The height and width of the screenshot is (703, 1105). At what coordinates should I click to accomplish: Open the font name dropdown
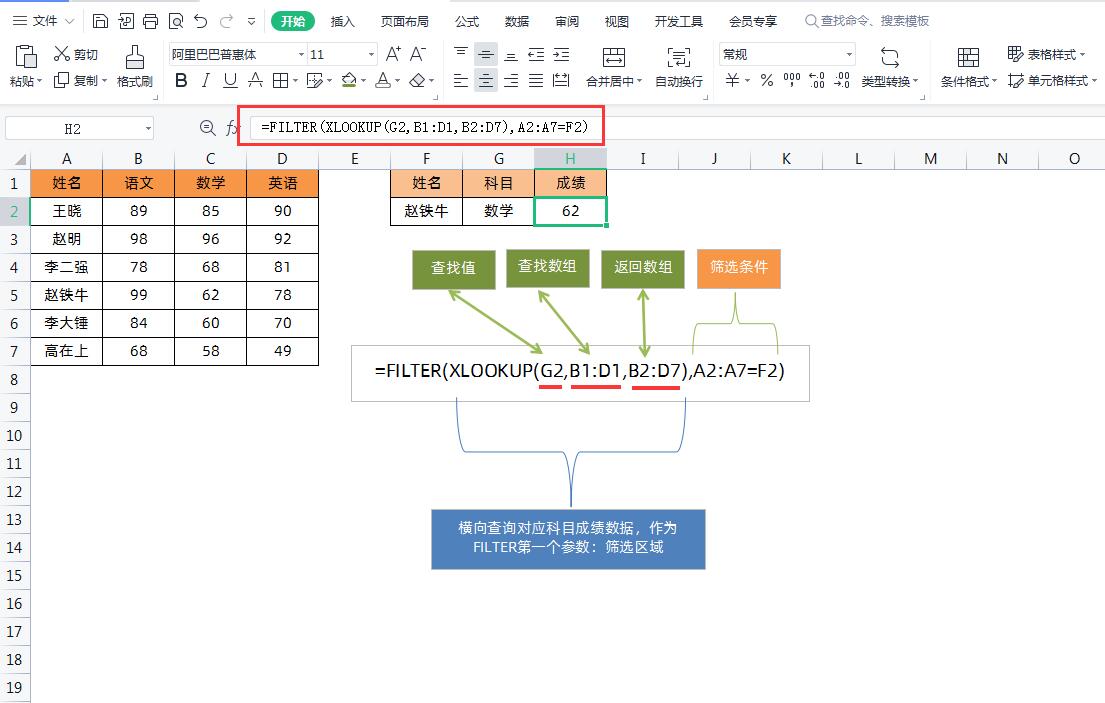click(301, 55)
